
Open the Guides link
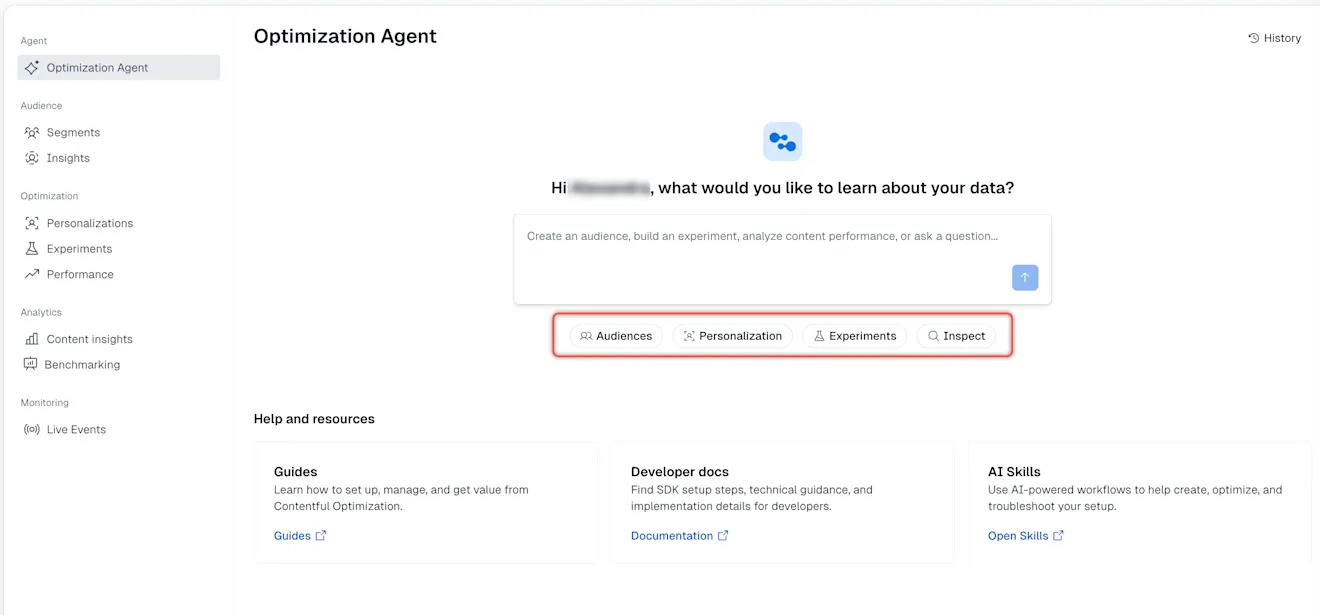[300, 536]
